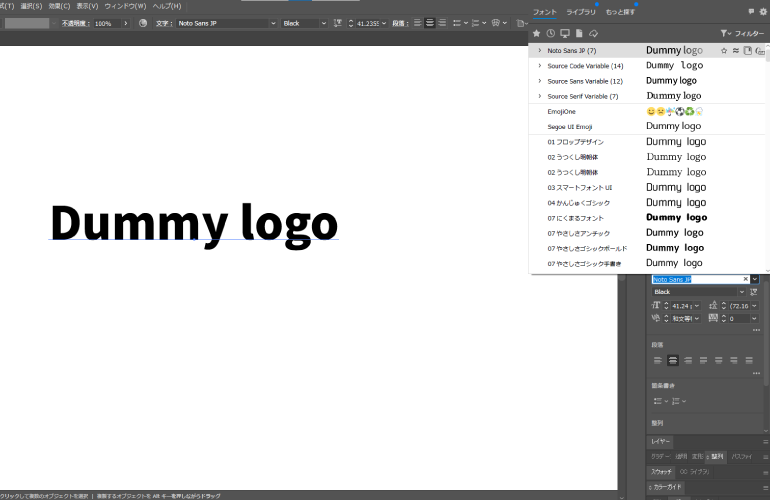Expand Source Code Variable font family
Image resolution: width=770 pixels, height=500 pixels.
point(540,66)
